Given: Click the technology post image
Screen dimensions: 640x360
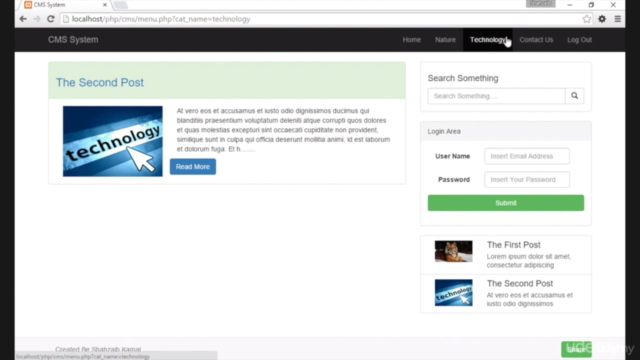Looking at the screenshot, I should tap(113, 141).
